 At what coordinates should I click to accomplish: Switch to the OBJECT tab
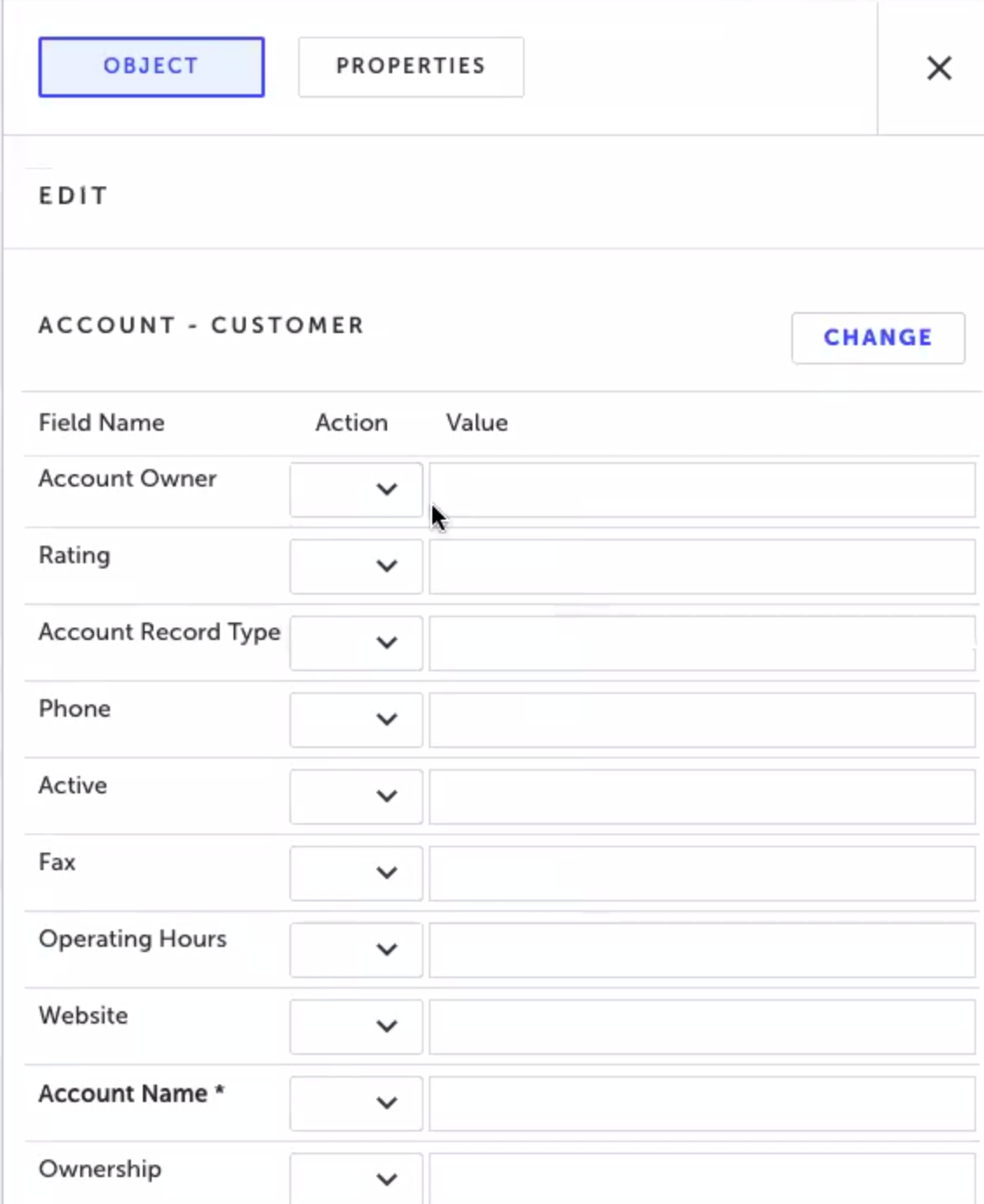(x=152, y=66)
